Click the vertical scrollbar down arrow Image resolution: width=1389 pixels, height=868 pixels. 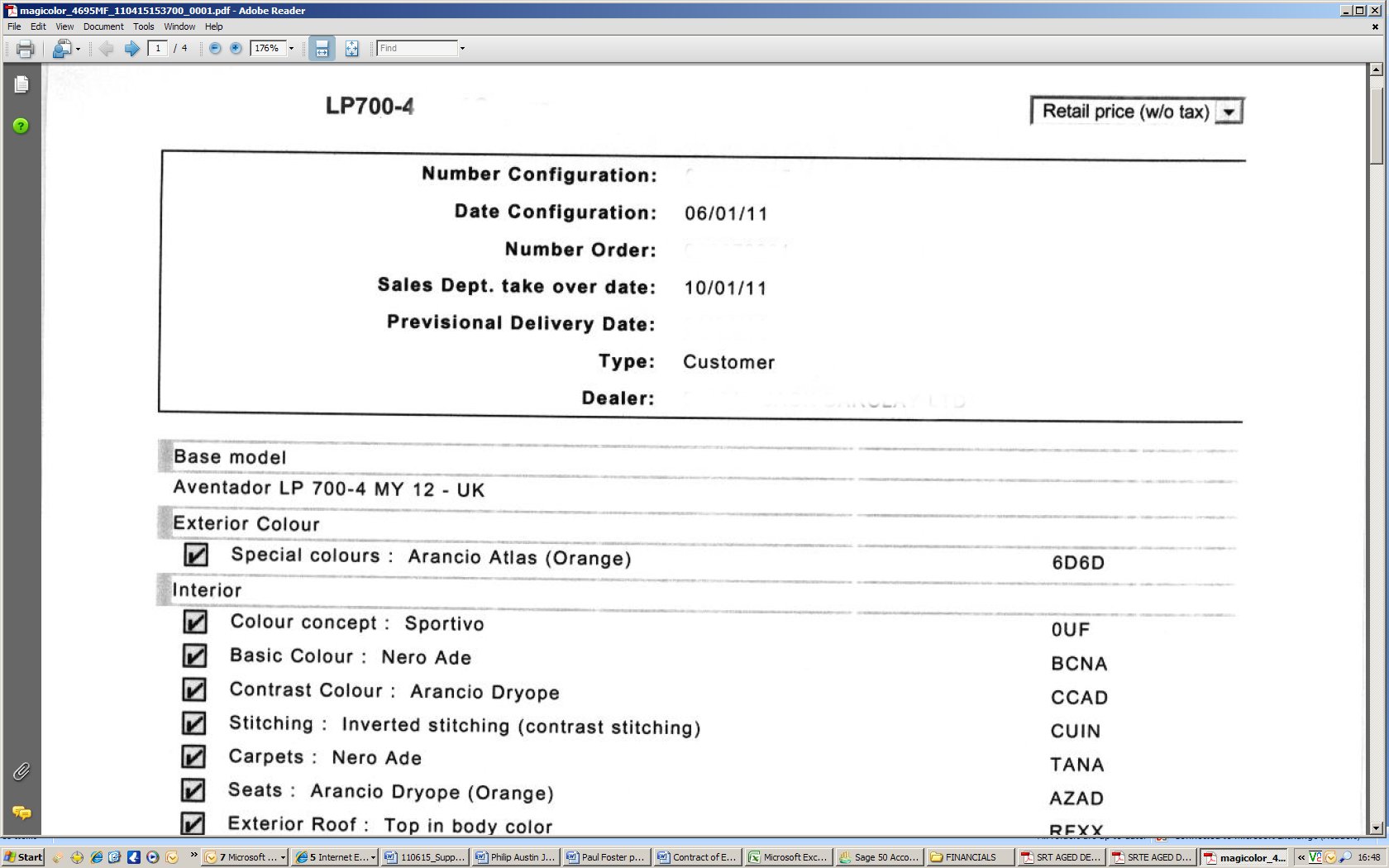point(1376,827)
